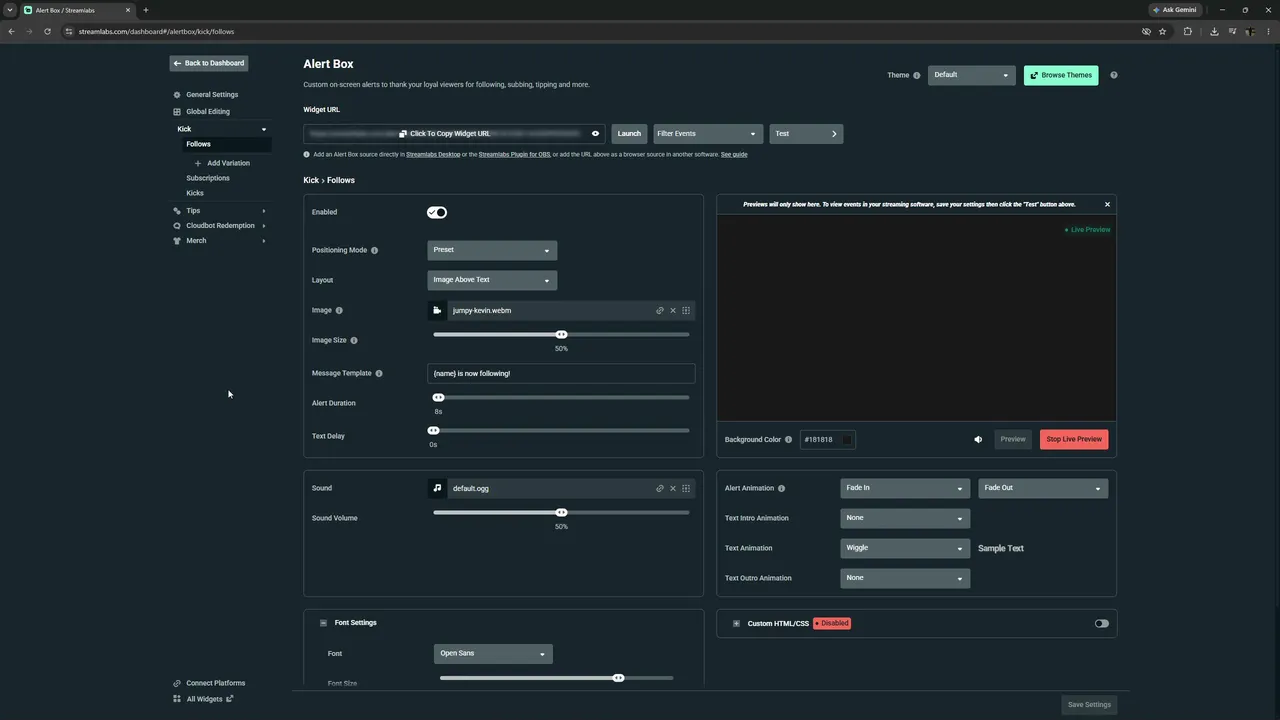Open the Open Sans font dropdown
This screenshot has width=1280, height=720.
493,654
